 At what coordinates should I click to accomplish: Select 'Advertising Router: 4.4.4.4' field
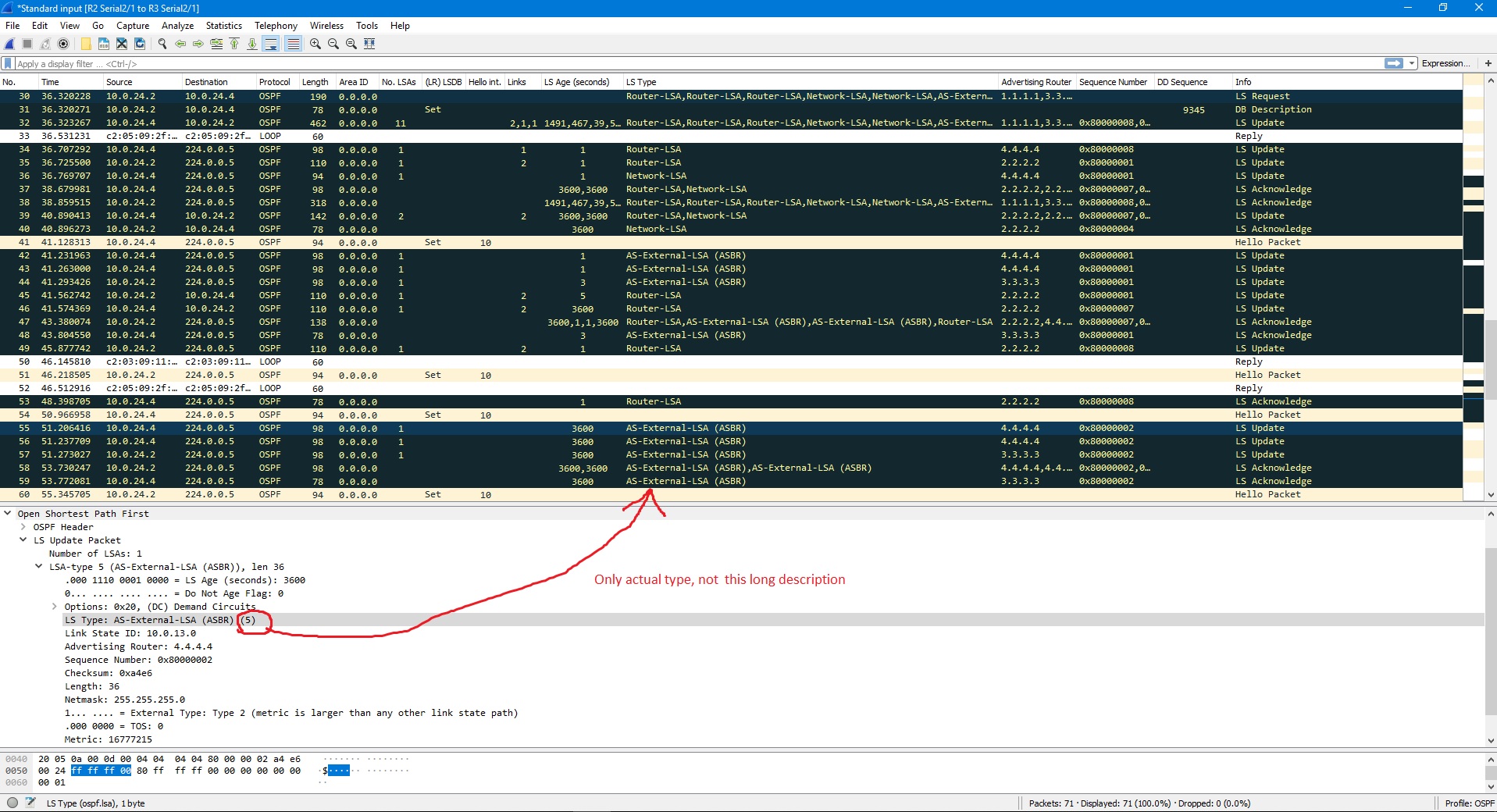[138, 646]
